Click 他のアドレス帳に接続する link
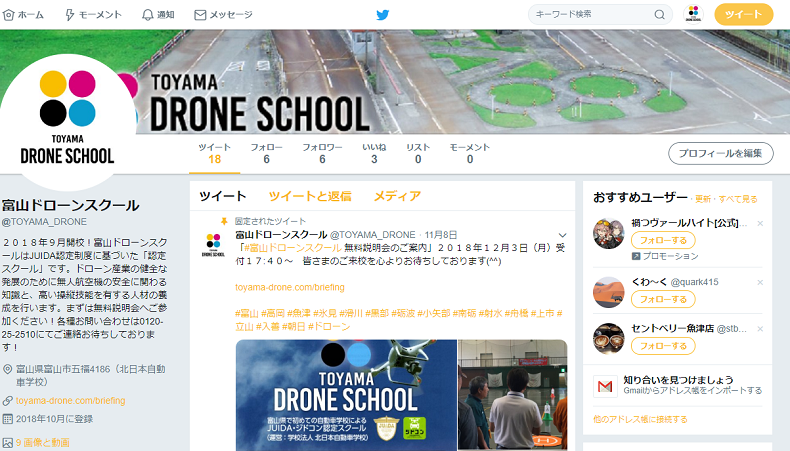Image resolution: width=790 pixels, height=451 pixels. click(640, 419)
